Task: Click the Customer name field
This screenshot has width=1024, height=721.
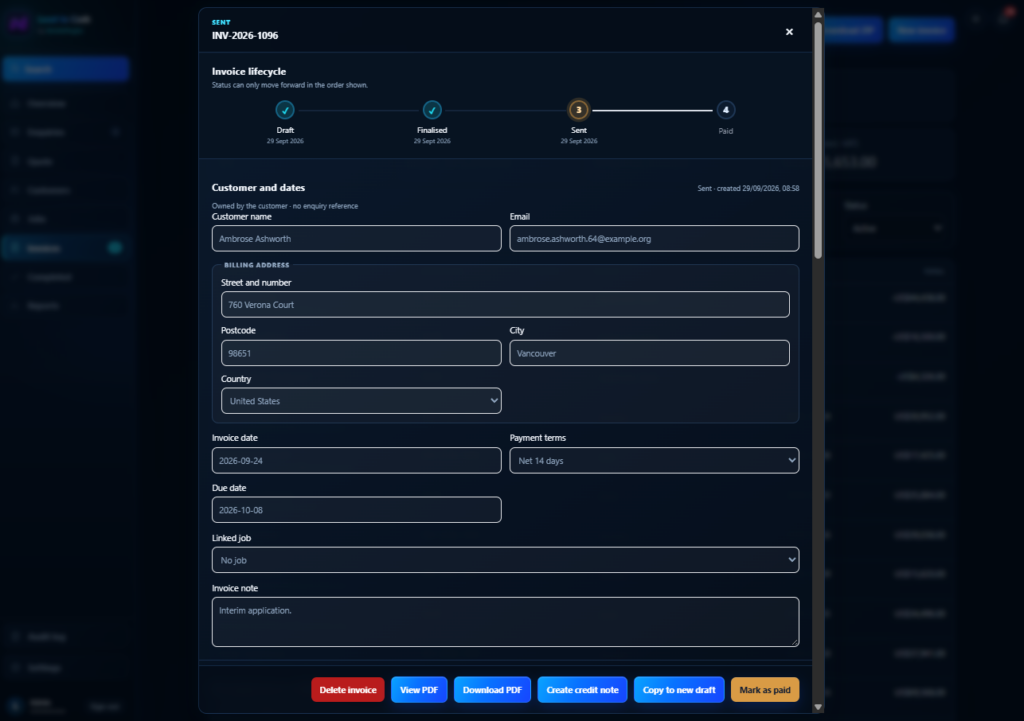Action: click(x=357, y=238)
